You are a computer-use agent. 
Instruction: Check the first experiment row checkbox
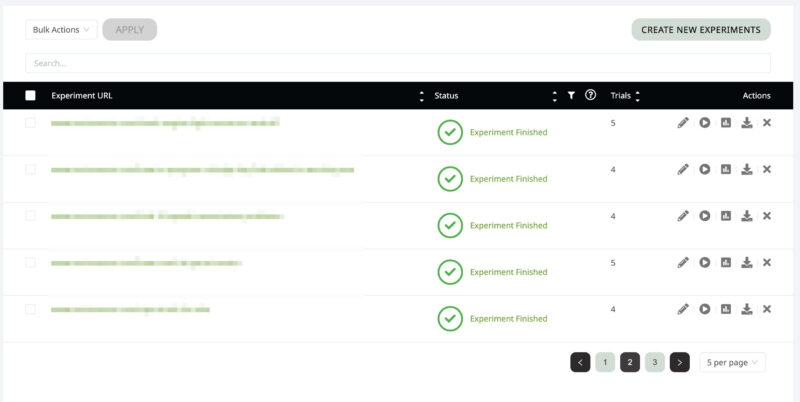(x=30, y=123)
